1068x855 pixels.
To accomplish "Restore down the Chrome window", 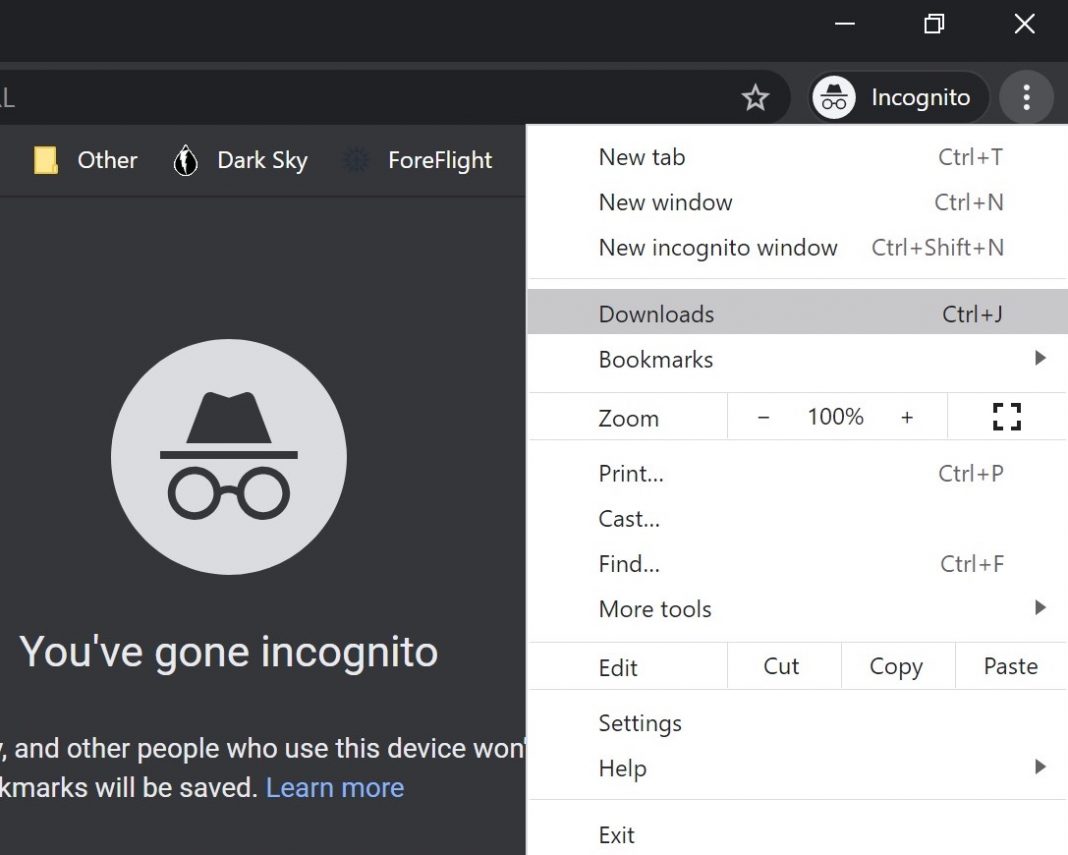I will [934, 24].
